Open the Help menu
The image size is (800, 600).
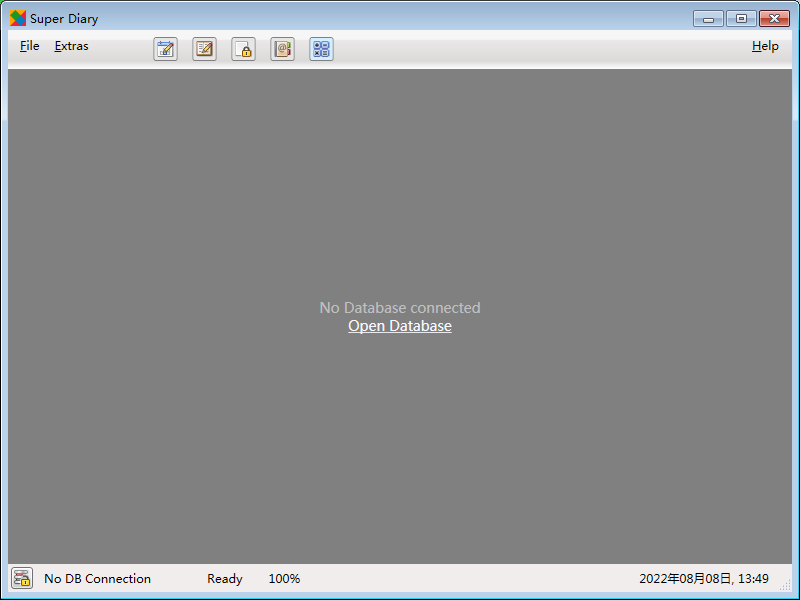pos(765,46)
